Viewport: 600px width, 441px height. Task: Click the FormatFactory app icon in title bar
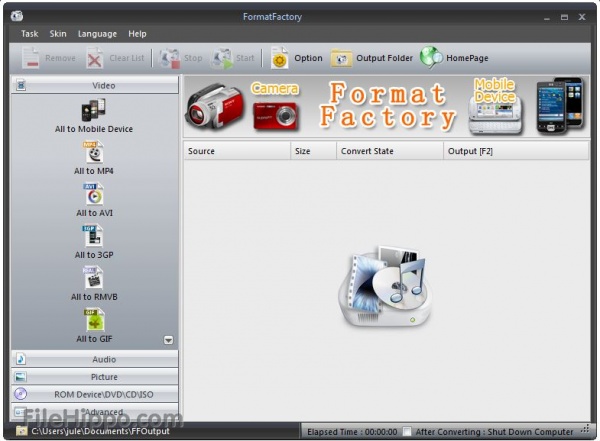[17, 16]
